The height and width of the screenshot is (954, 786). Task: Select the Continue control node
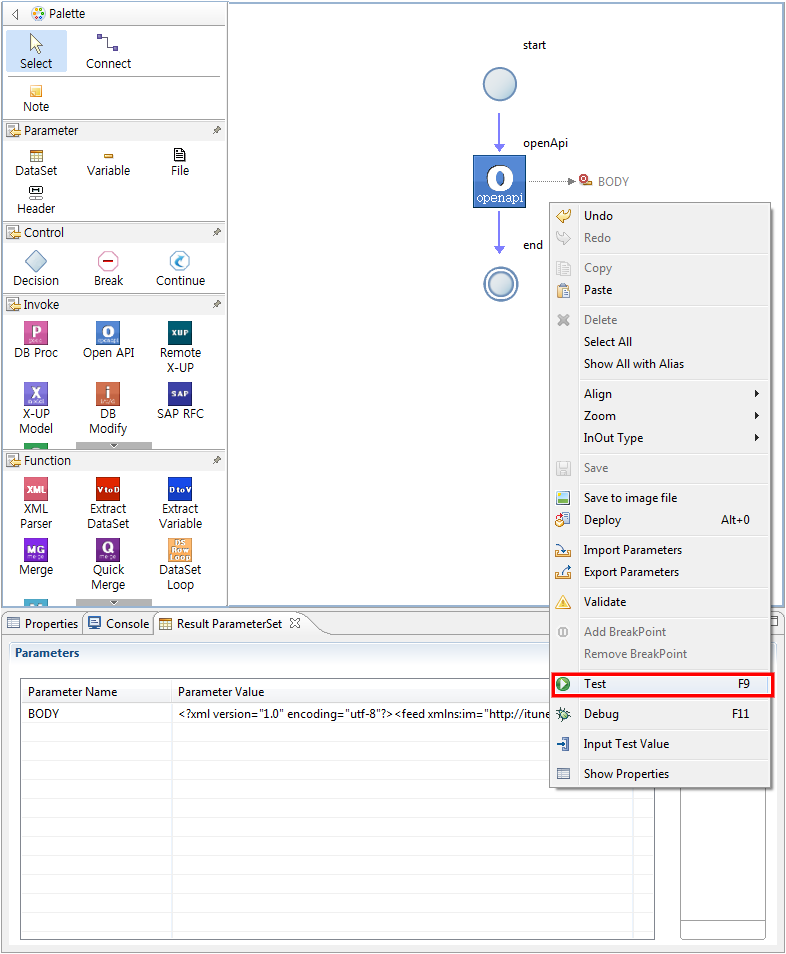pyautogui.click(x=180, y=269)
